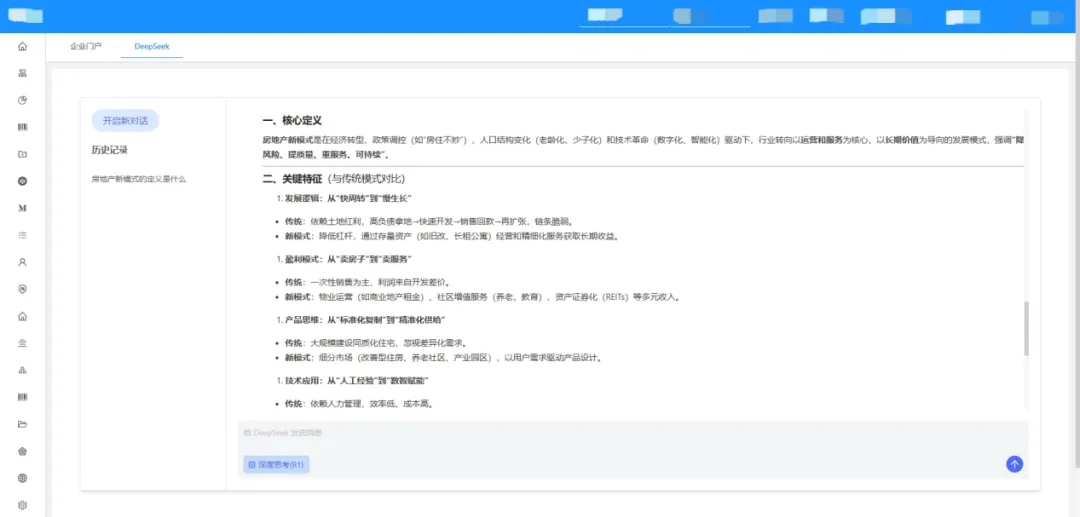Click the user profile icon in the sidebar
1080x517 pixels.
22,262
